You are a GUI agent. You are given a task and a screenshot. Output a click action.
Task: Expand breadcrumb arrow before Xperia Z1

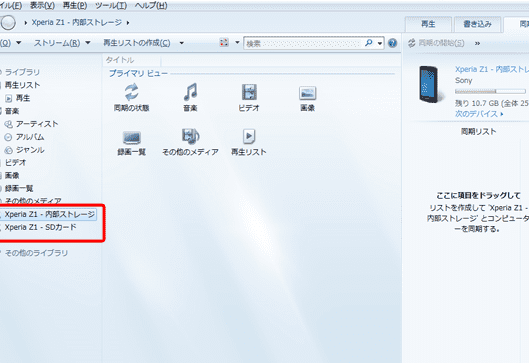click(x=26, y=23)
